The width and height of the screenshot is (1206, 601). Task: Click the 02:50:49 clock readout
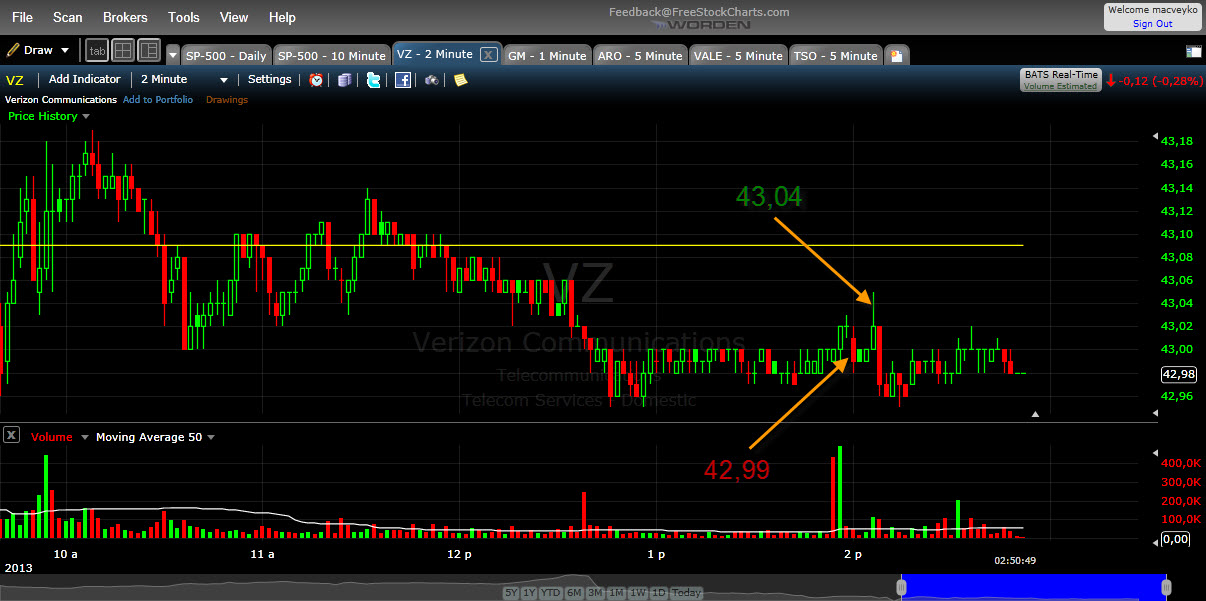tap(1015, 561)
